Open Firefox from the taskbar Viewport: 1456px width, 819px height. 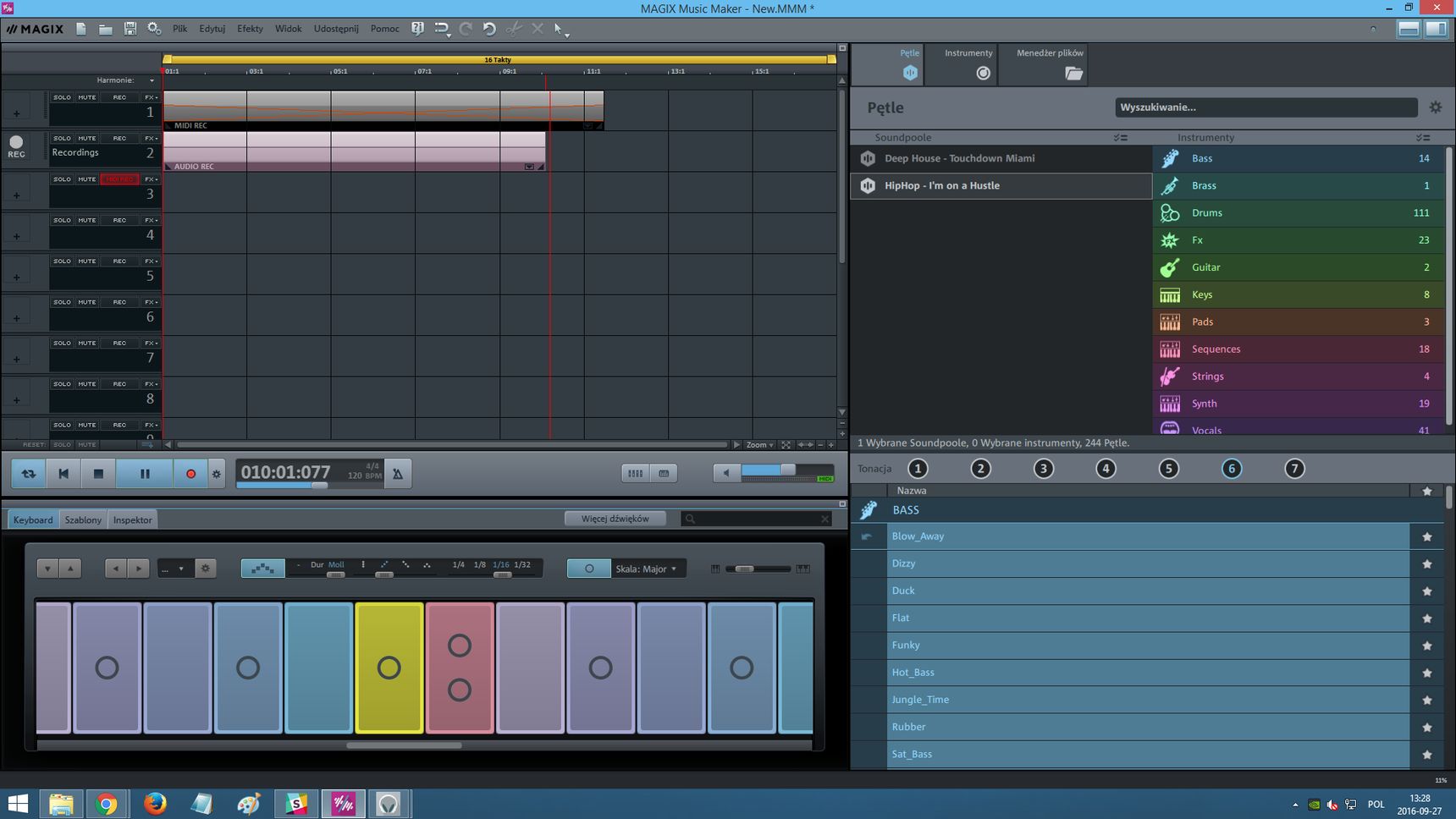[155, 803]
